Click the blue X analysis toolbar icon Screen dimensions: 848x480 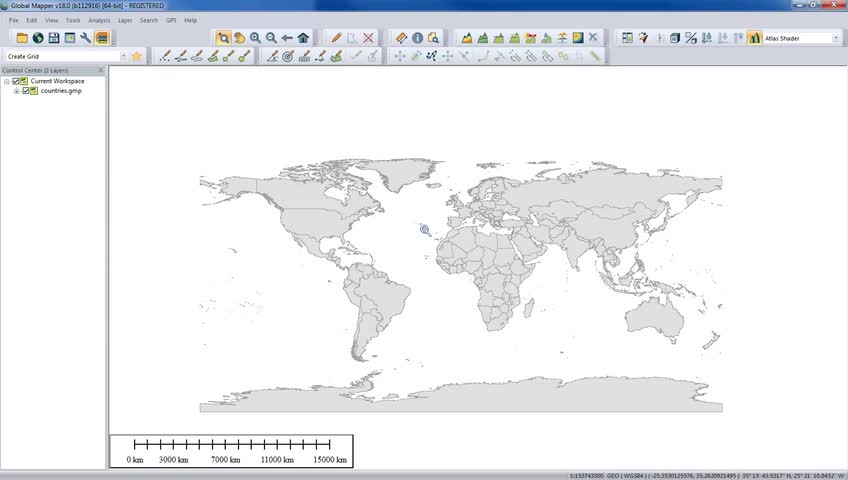coord(593,38)
